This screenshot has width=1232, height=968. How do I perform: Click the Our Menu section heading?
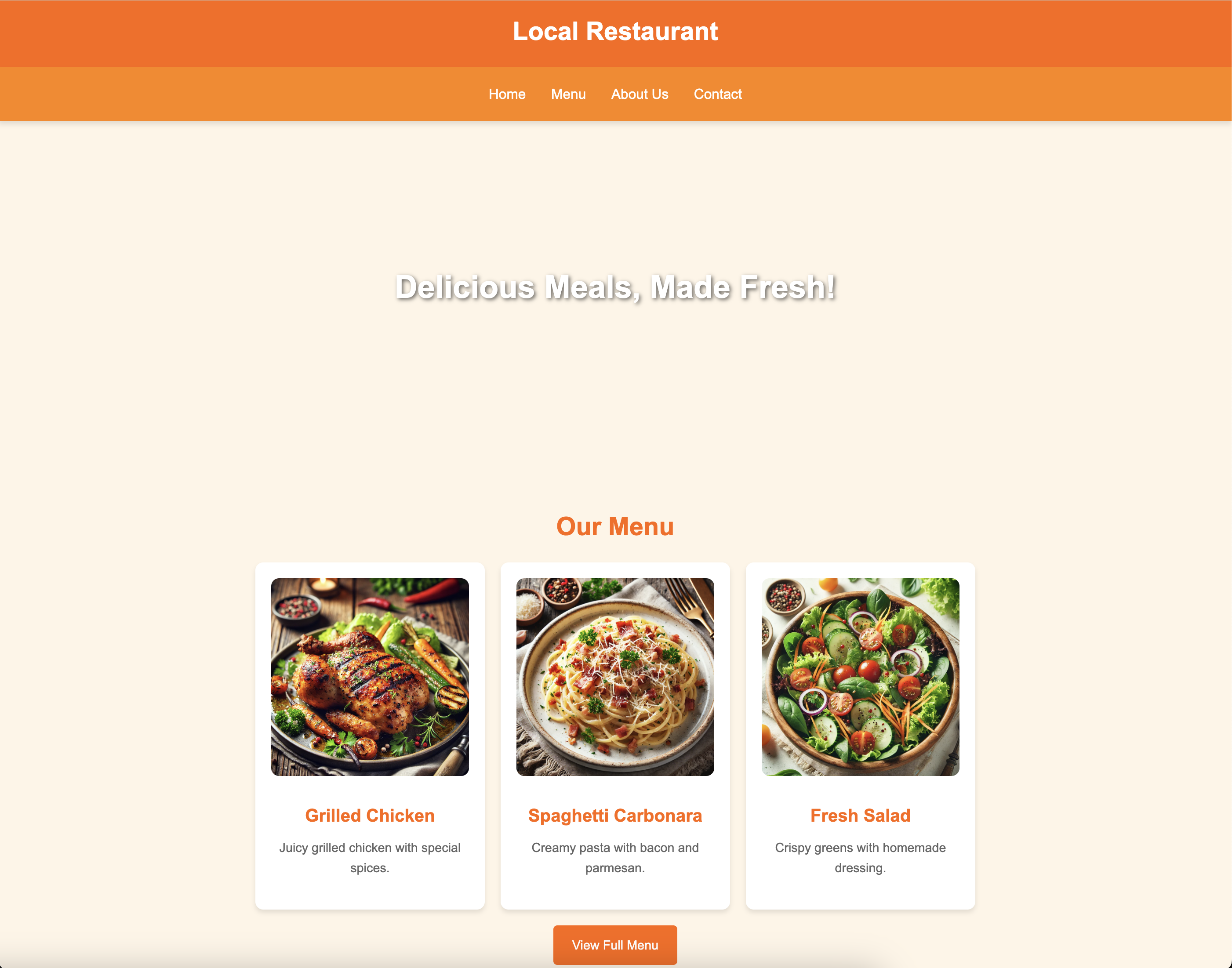point(615,526)
